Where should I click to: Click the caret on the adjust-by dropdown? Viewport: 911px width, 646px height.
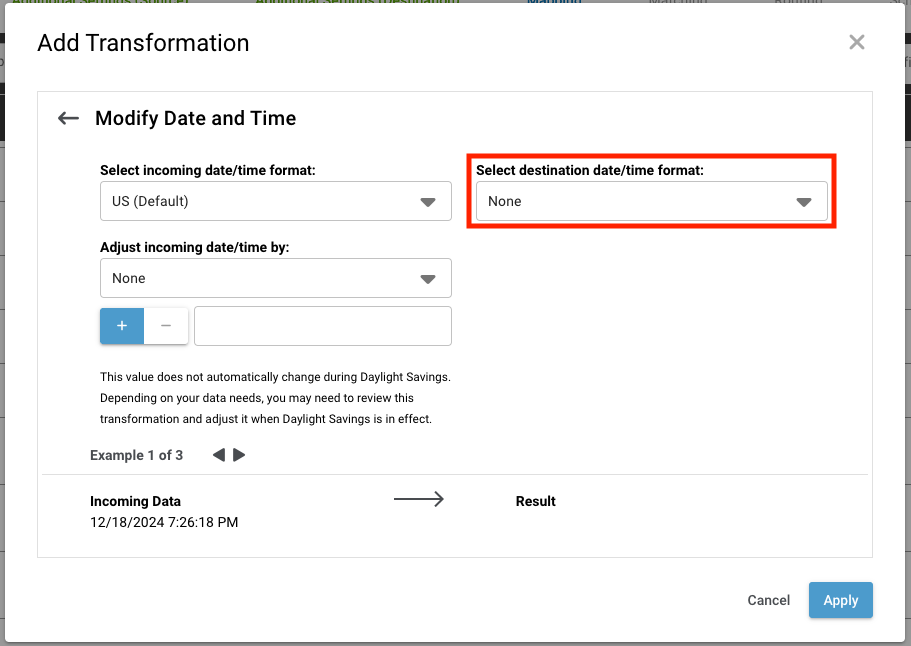tap(429, 278)
